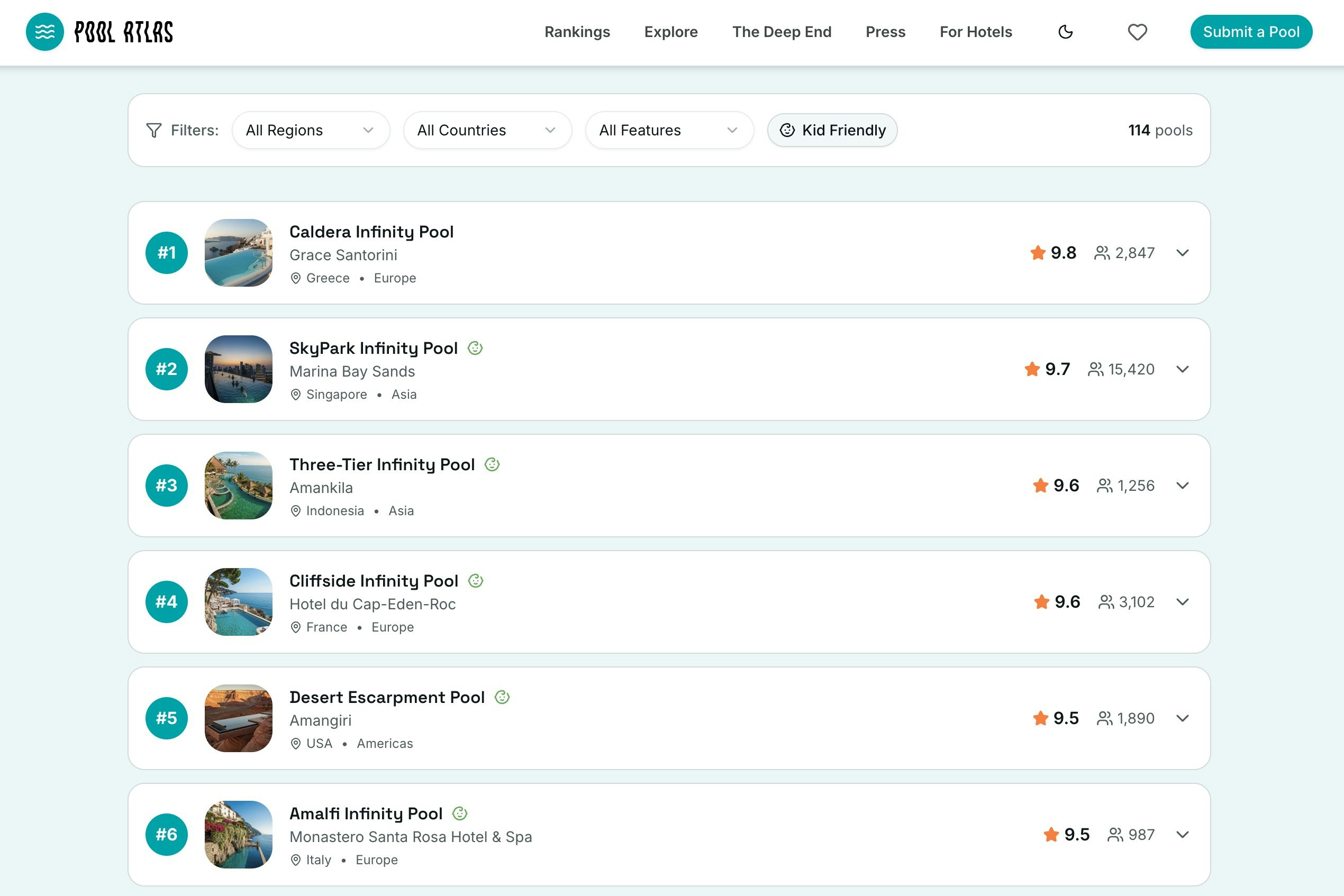Click the kid-friendly icon beside SkyPark Infinity Pool
The width and height of the screenshot is (1344, 896).
[475, 348]
